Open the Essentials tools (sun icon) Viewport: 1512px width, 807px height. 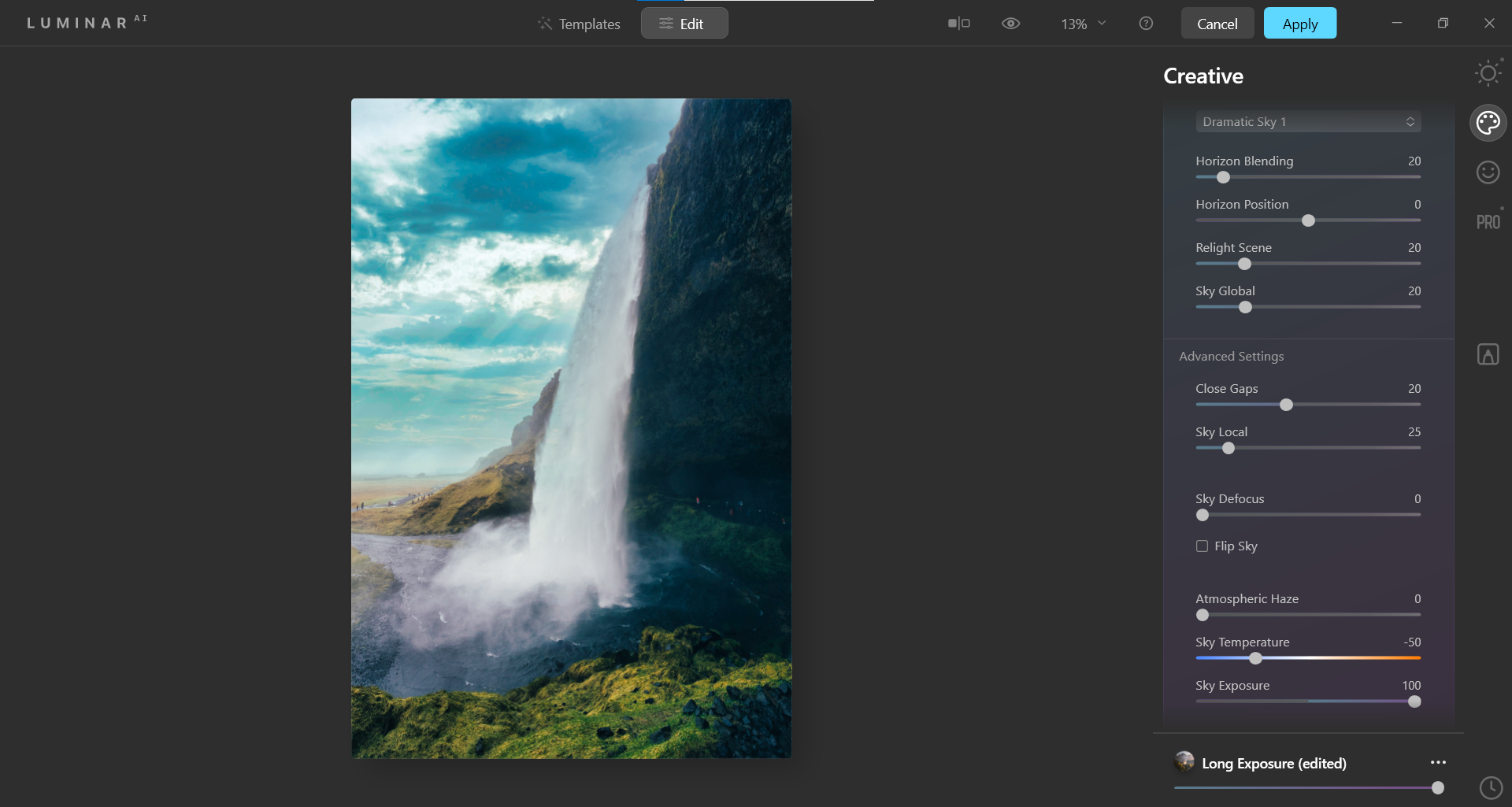click(1488, 73)
